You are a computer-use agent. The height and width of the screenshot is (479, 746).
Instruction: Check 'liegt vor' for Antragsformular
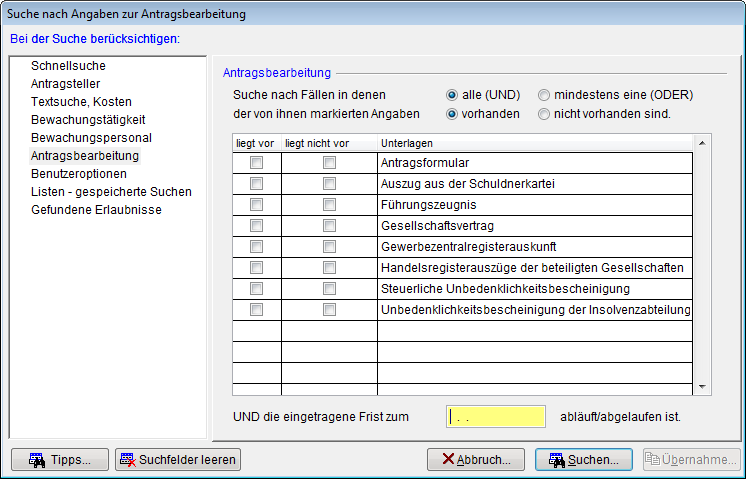pyautogui.click(x=257, y=162)
